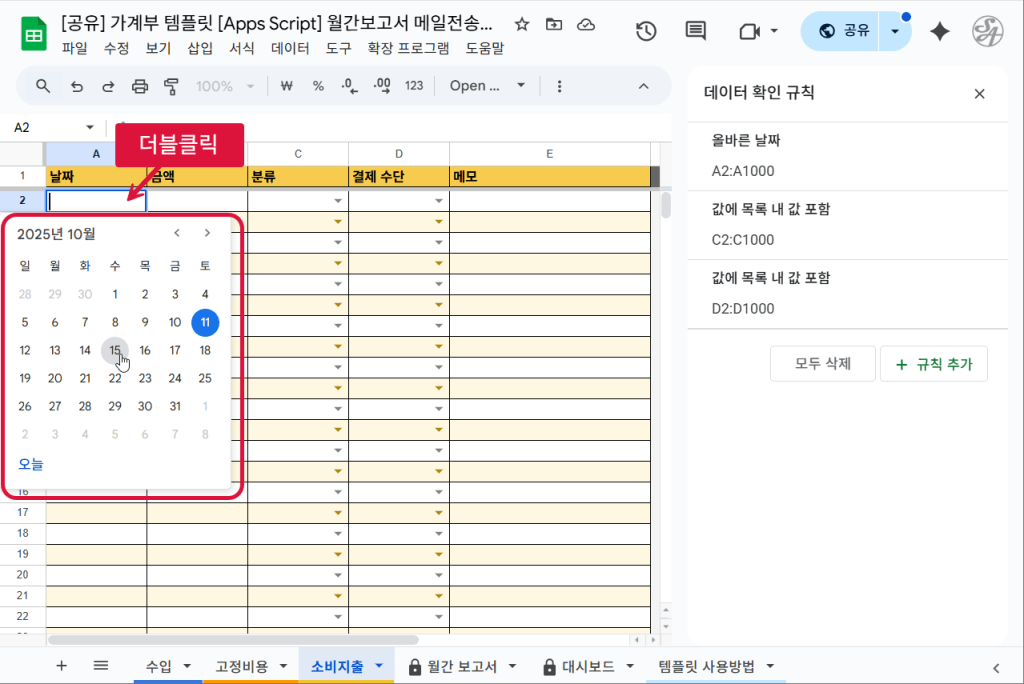Viewport: 1024px width, 684px height.
Task: Click the search menus magnifier icon
Action: [x=43, y=86]
